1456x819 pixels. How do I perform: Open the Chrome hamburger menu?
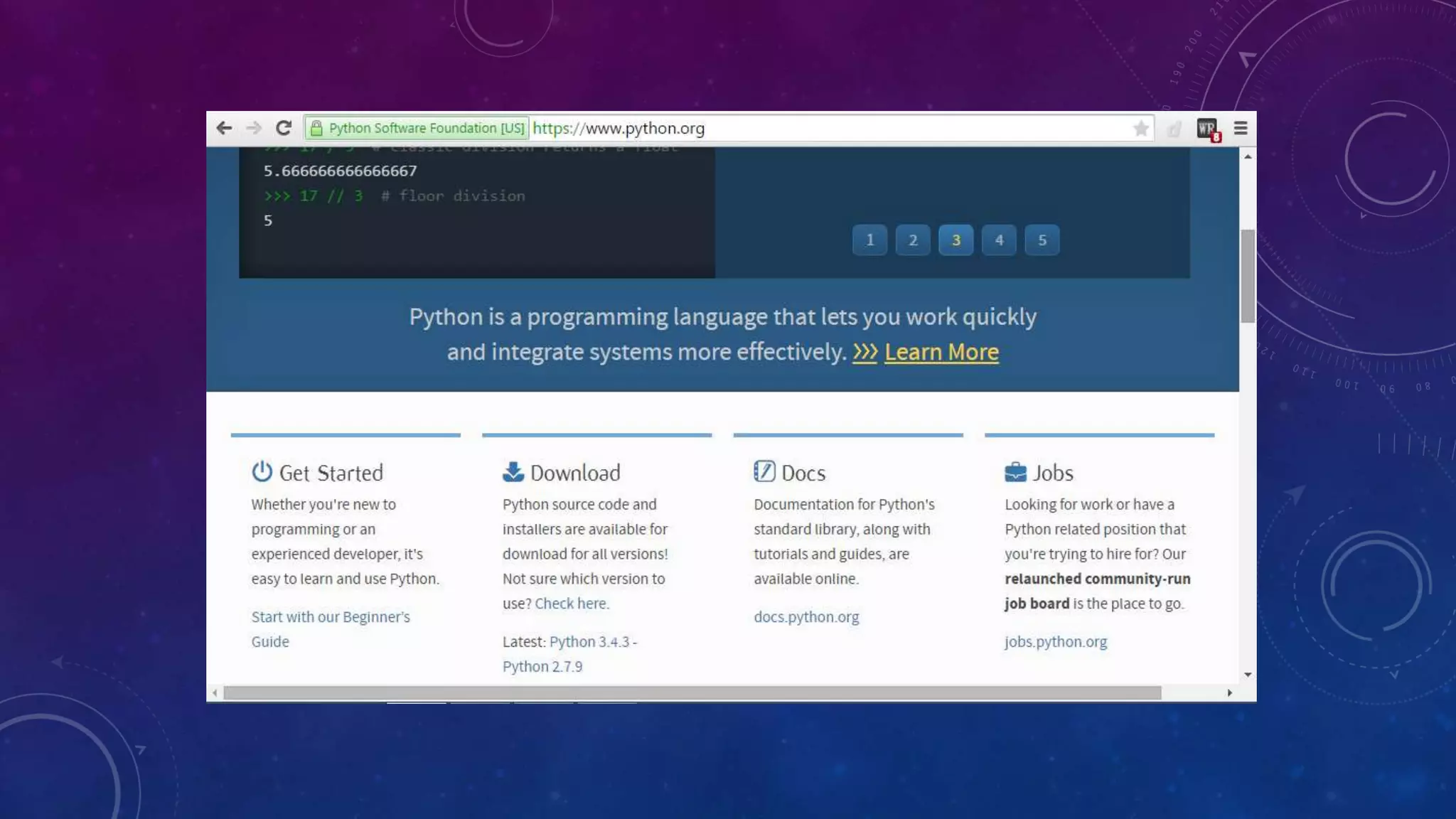(x=1241, y=128)
